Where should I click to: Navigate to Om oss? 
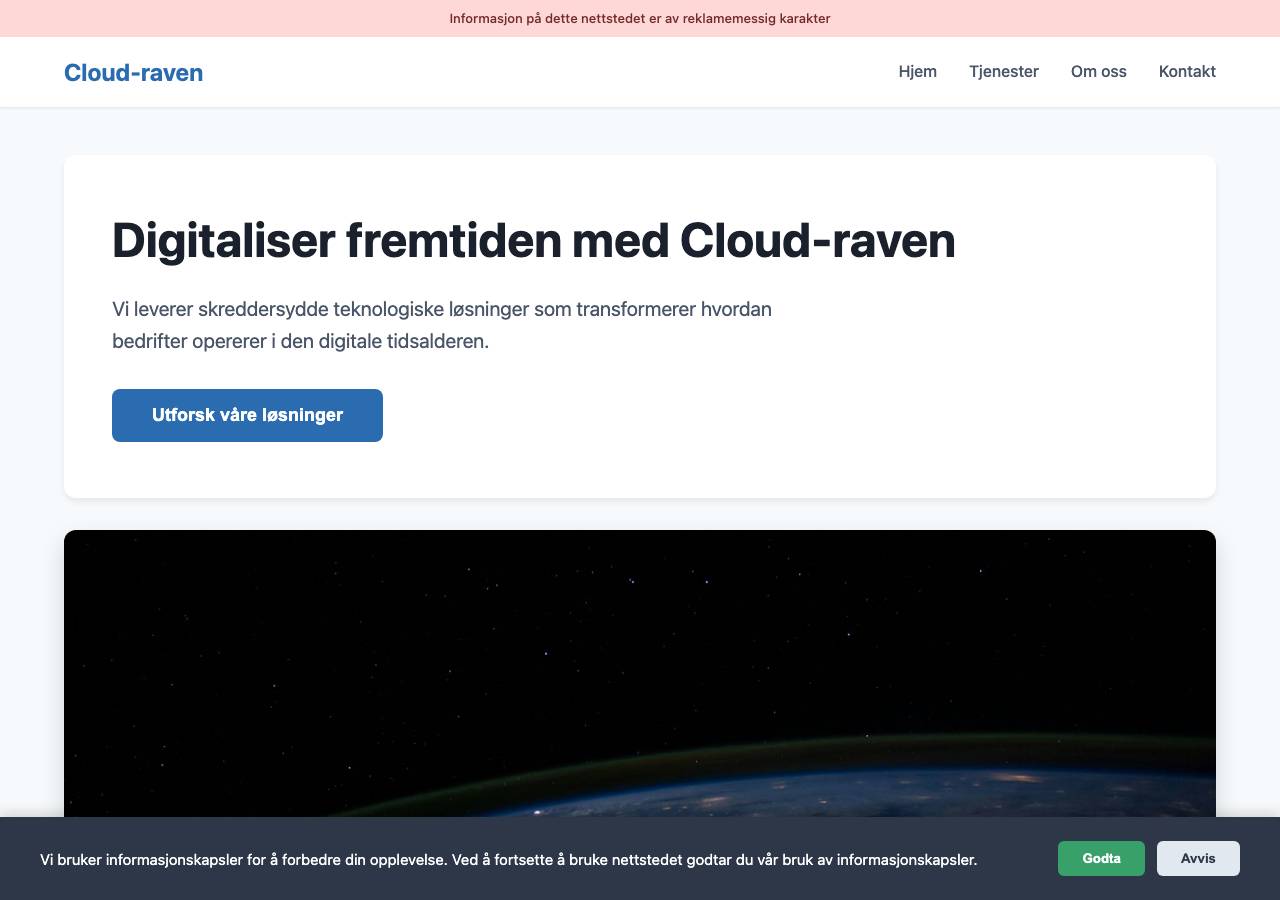click(1098, 71)
